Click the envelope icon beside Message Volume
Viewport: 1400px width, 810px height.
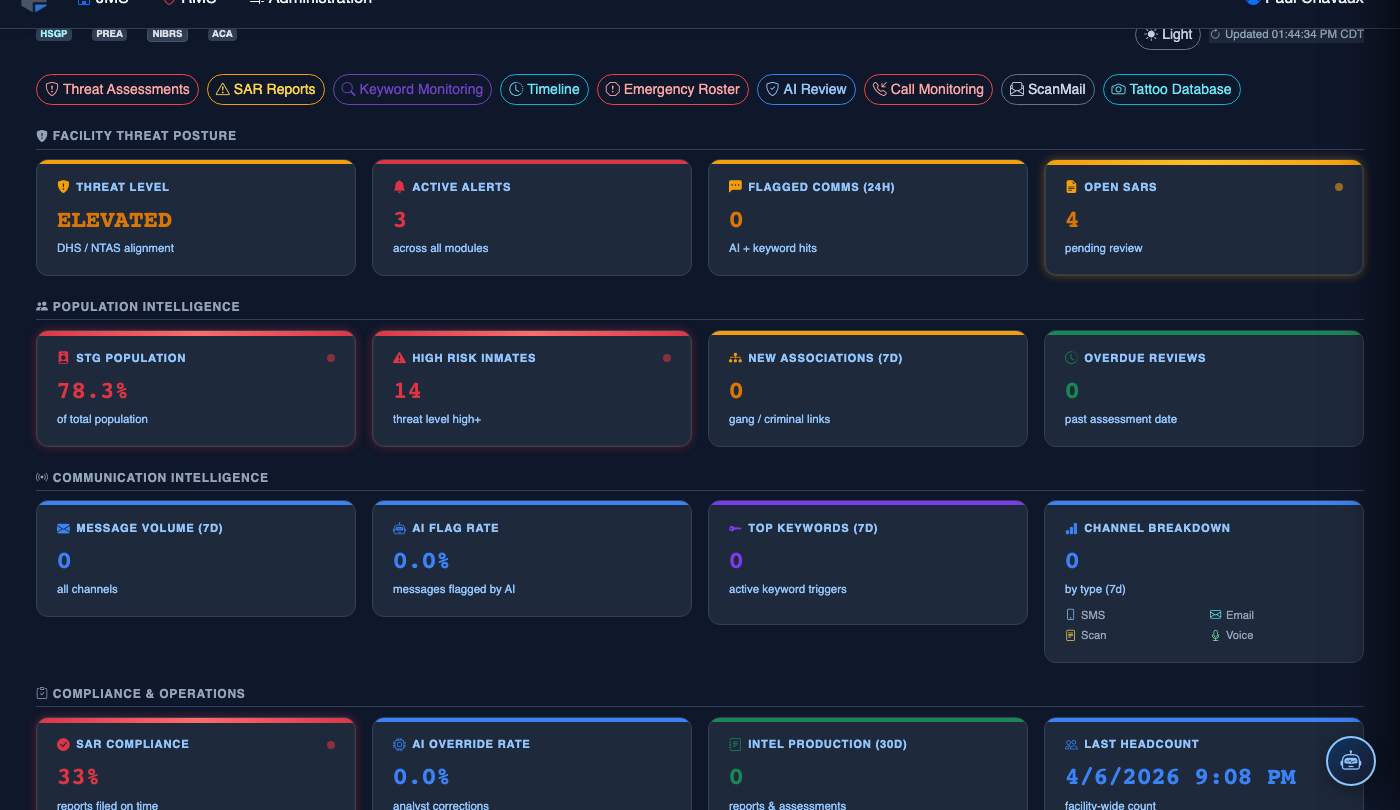[x=63, y=528]
